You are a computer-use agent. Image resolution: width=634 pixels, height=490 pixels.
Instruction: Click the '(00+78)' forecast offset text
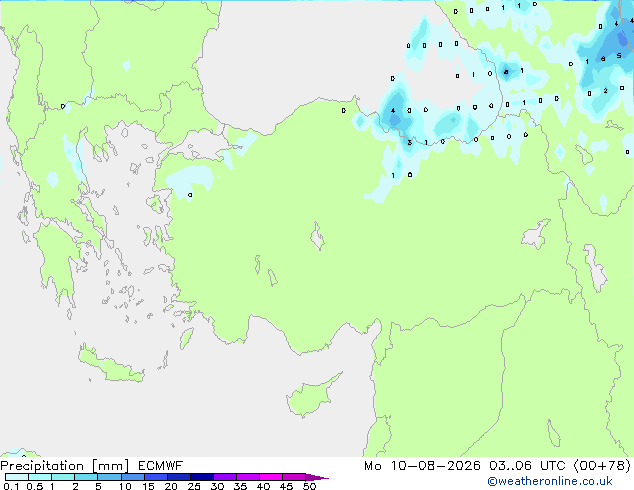coord(602,466)
